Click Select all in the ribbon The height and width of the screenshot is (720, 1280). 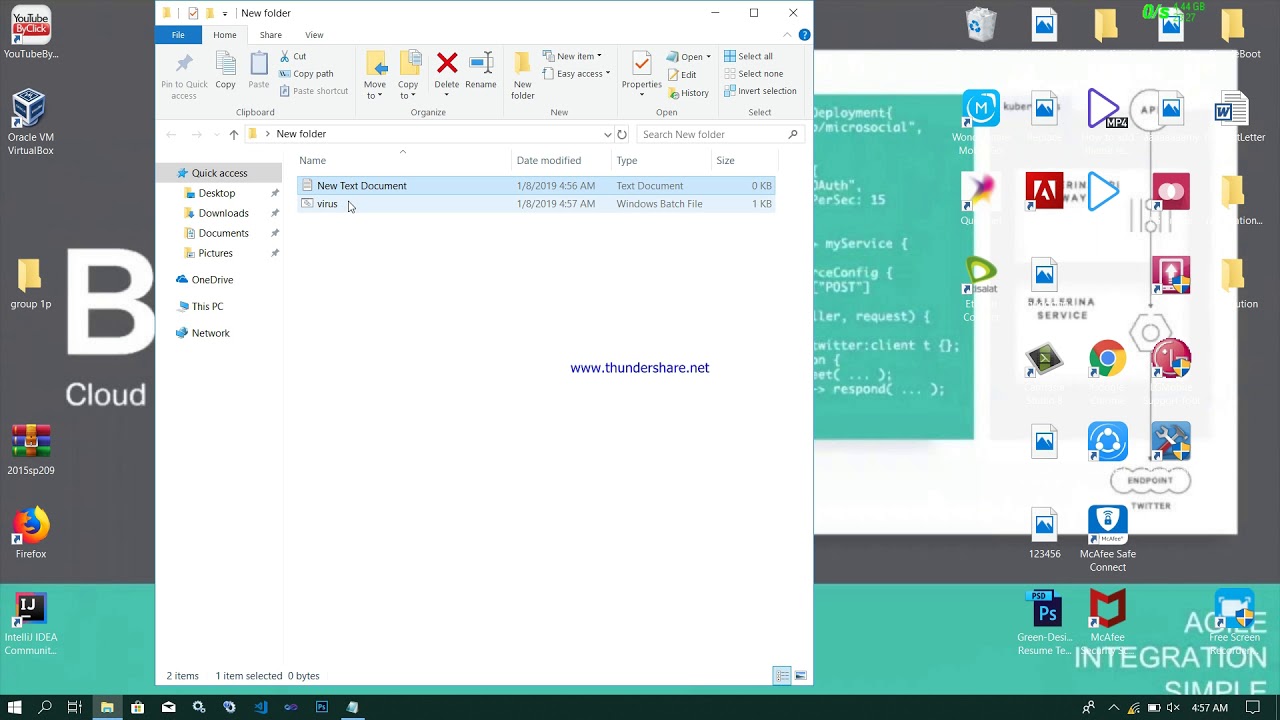748,56
